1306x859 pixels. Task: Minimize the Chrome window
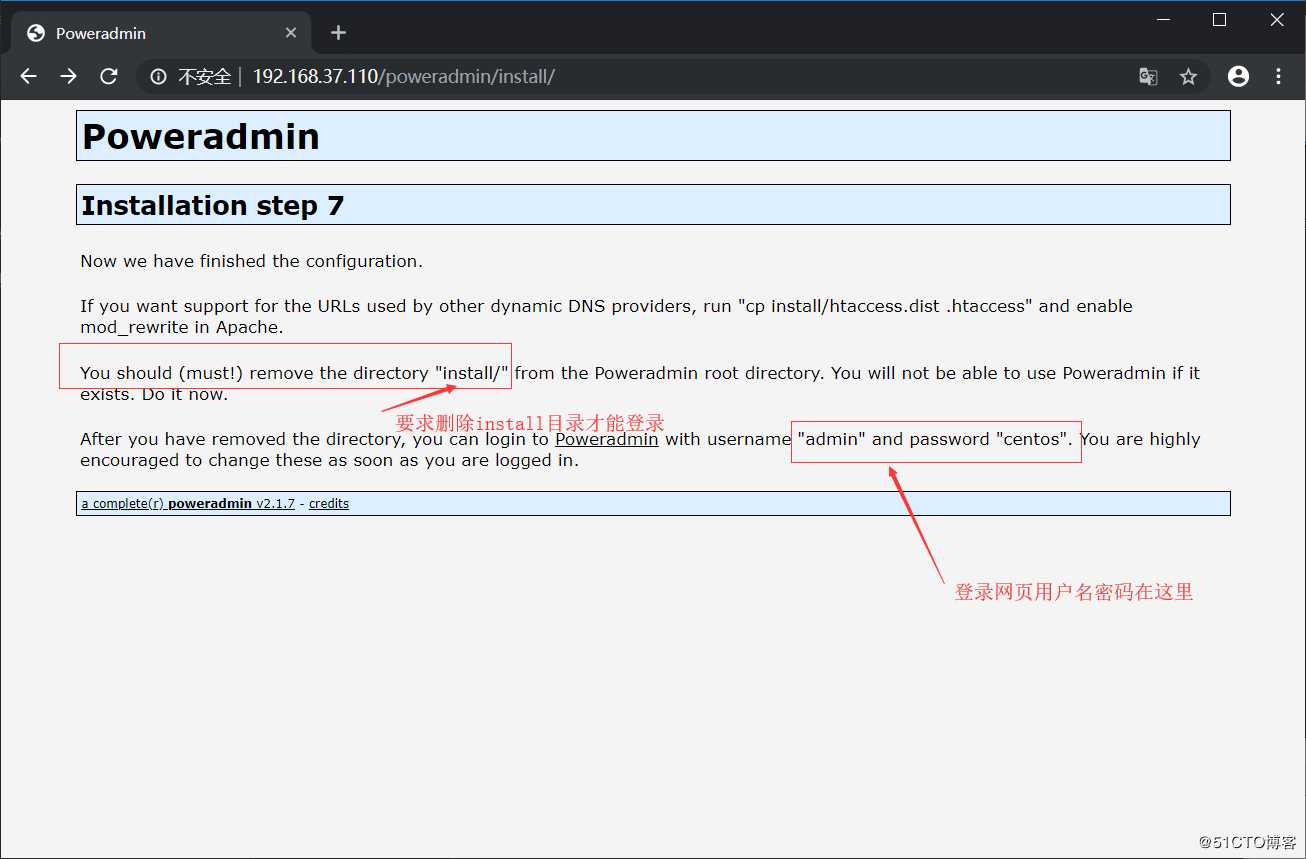(1163, 20)
